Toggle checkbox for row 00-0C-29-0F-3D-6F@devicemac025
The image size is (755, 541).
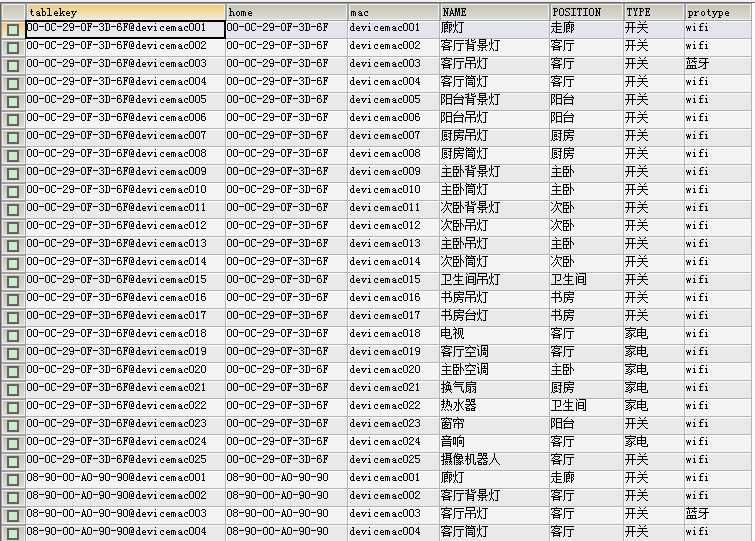(x=13, y=462)
